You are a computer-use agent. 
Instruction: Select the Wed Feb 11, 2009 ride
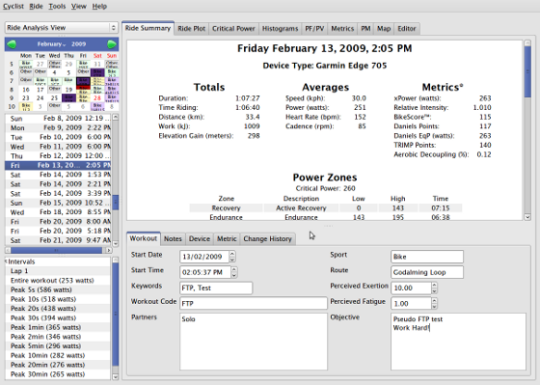tap(58, 146)
